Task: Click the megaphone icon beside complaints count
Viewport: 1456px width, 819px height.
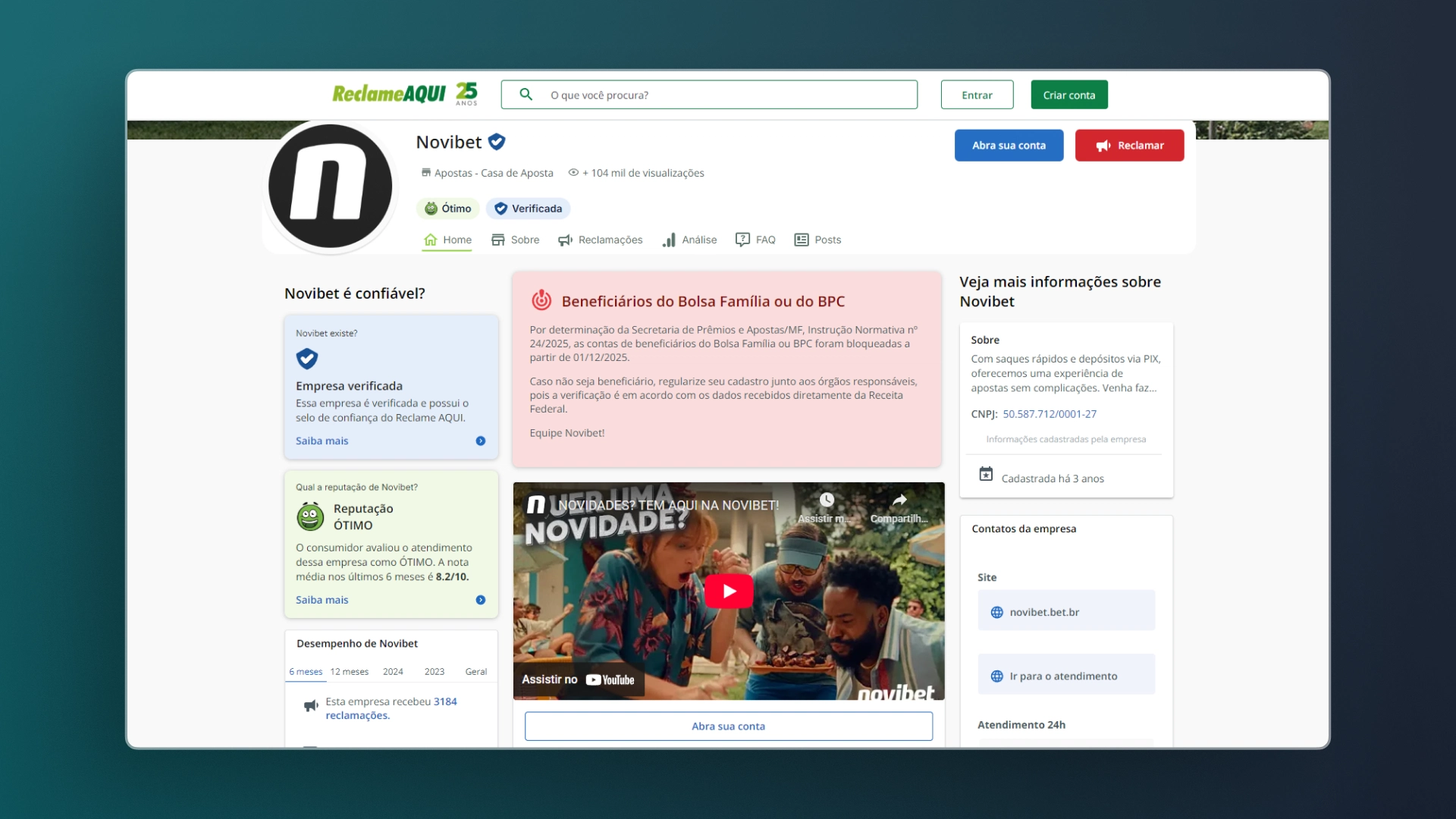Action: pos(311,706)
